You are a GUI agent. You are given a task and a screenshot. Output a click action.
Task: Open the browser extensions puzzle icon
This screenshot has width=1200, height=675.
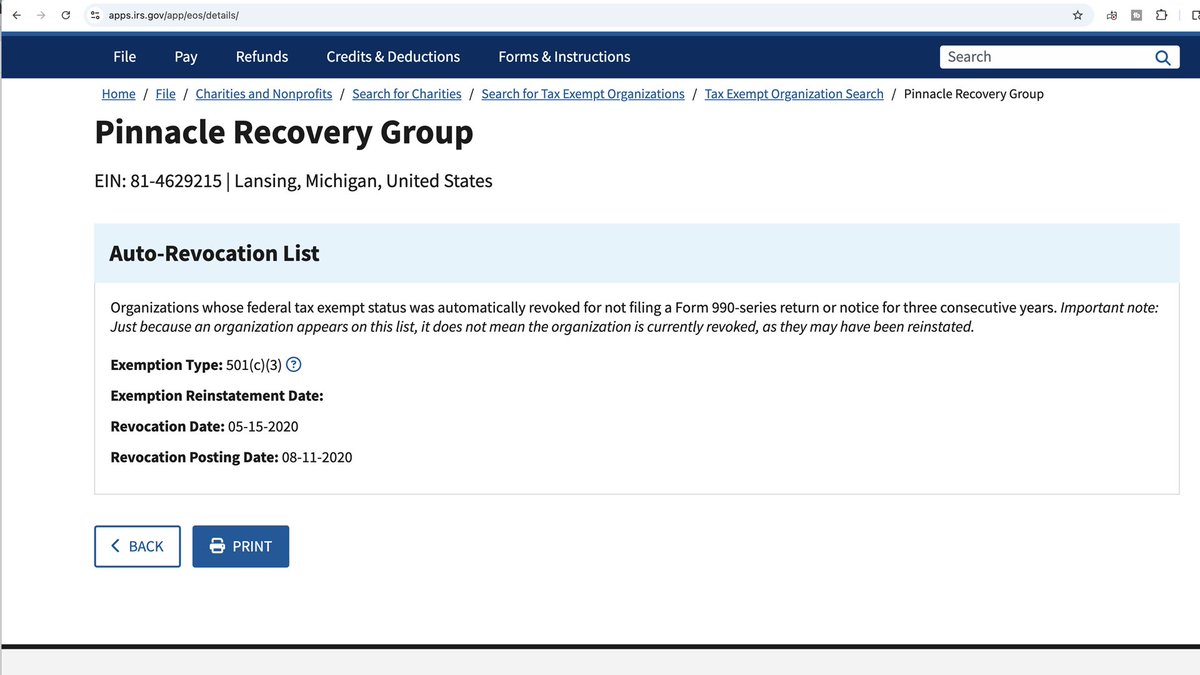1161,15
